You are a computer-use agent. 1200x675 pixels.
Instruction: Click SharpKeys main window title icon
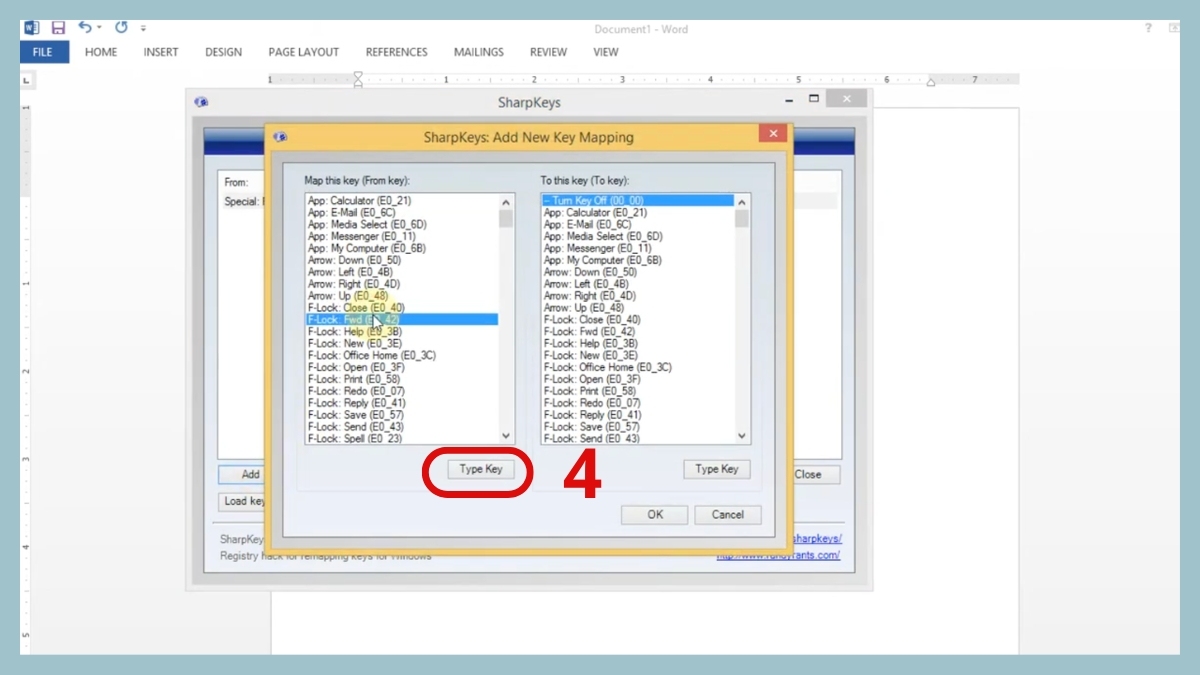point(202,102)
